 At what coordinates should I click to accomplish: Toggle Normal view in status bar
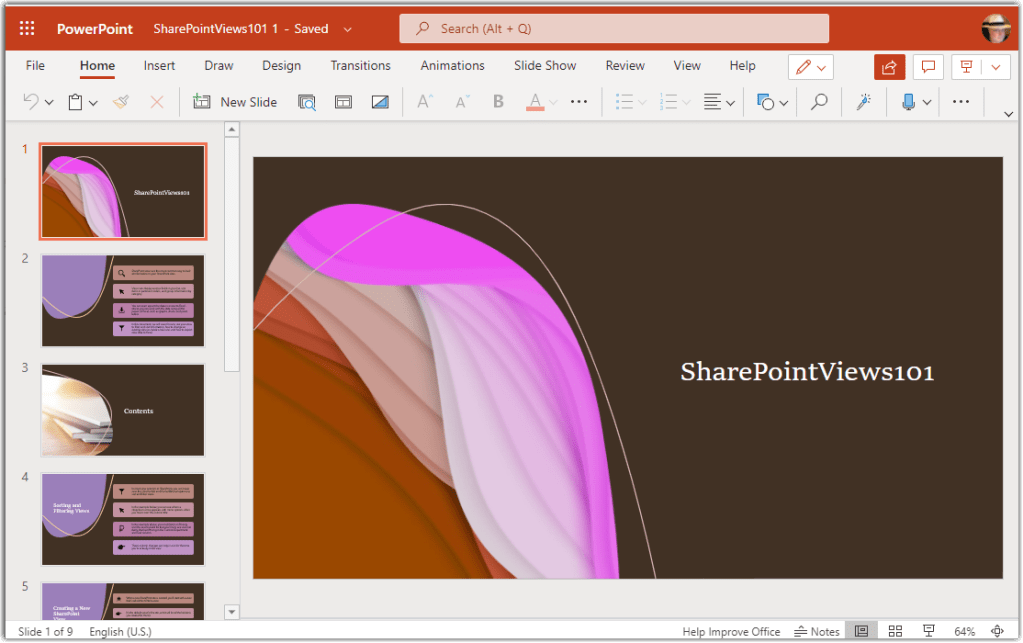pyautogui.click(x=861, y=631)
